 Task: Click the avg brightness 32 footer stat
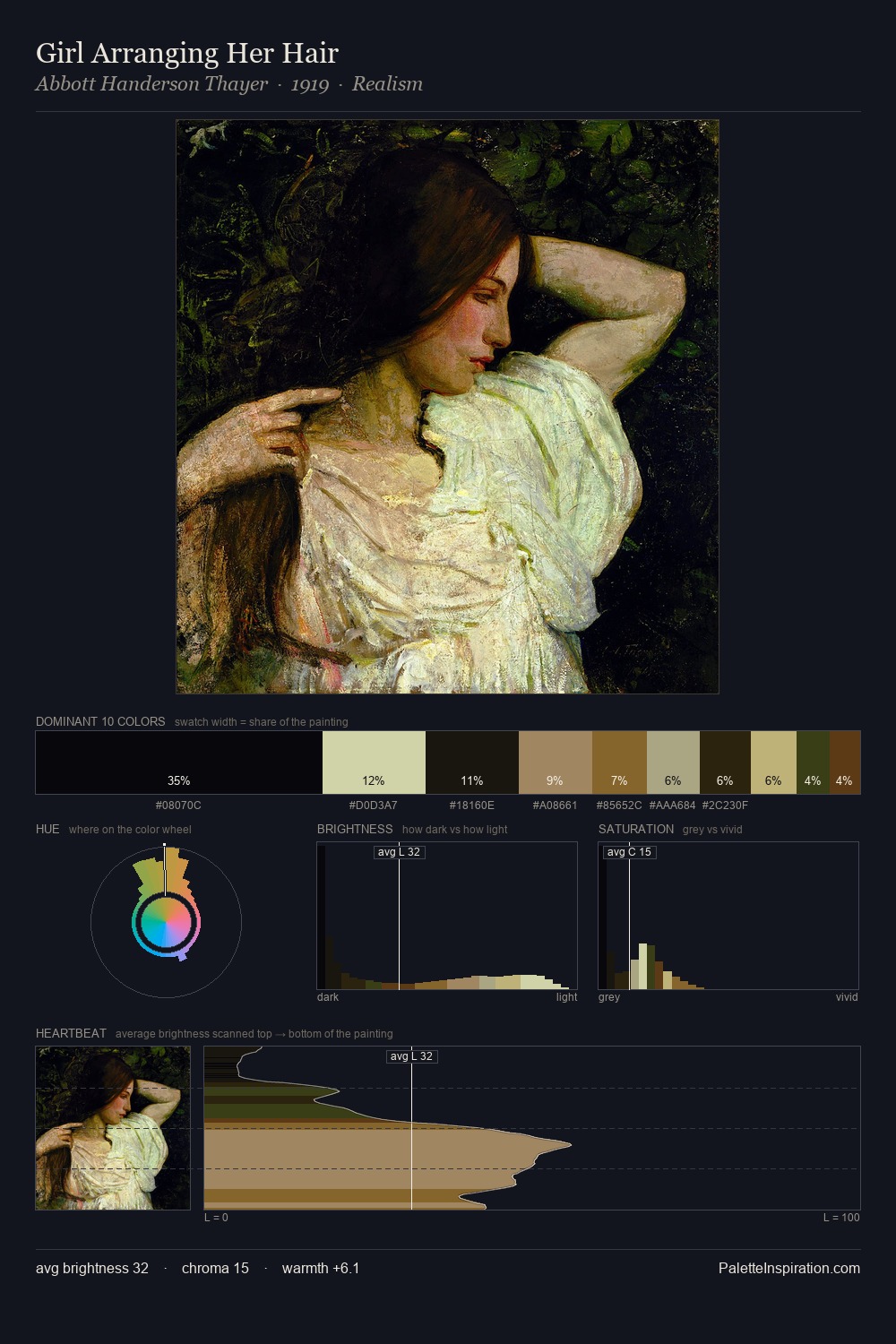tap(92, 1268)
